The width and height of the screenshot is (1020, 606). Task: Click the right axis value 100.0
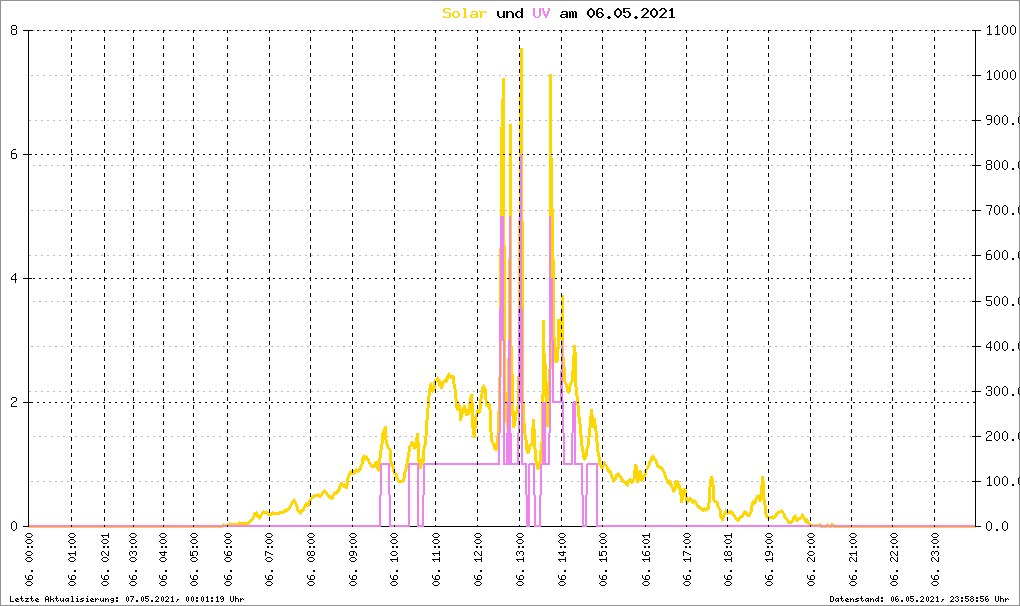pyautogui.click(x=1000, y=481)
